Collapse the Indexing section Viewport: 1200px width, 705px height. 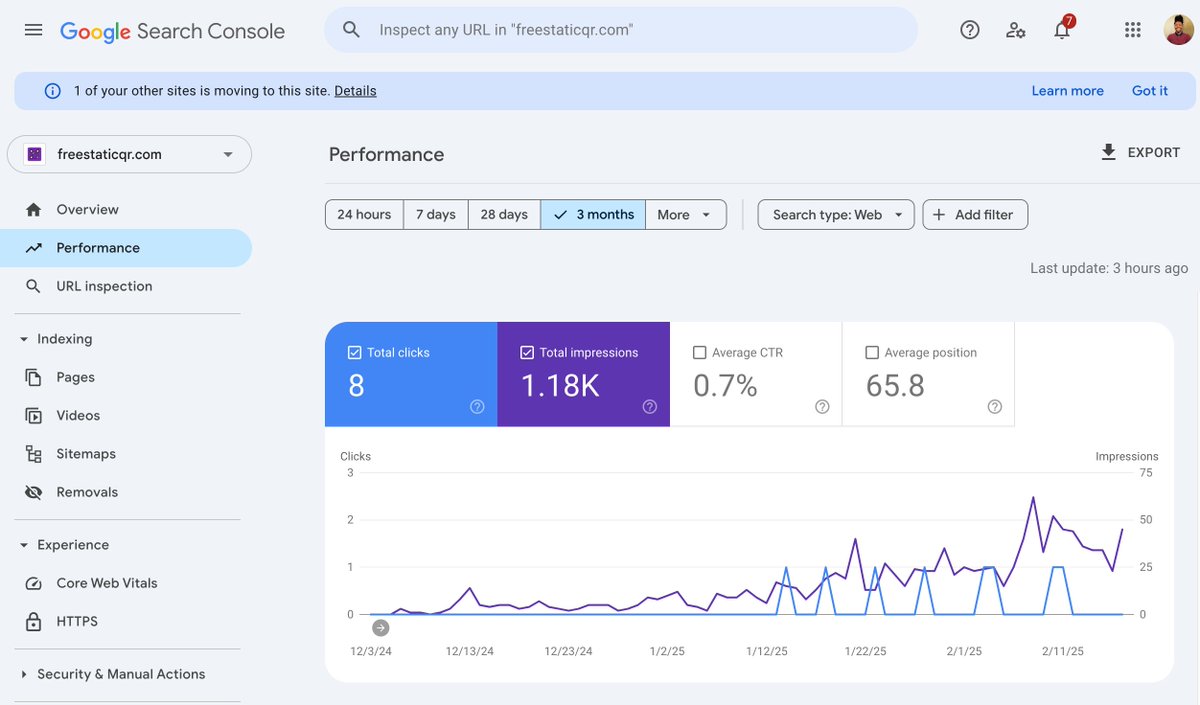tap(24, 340)
